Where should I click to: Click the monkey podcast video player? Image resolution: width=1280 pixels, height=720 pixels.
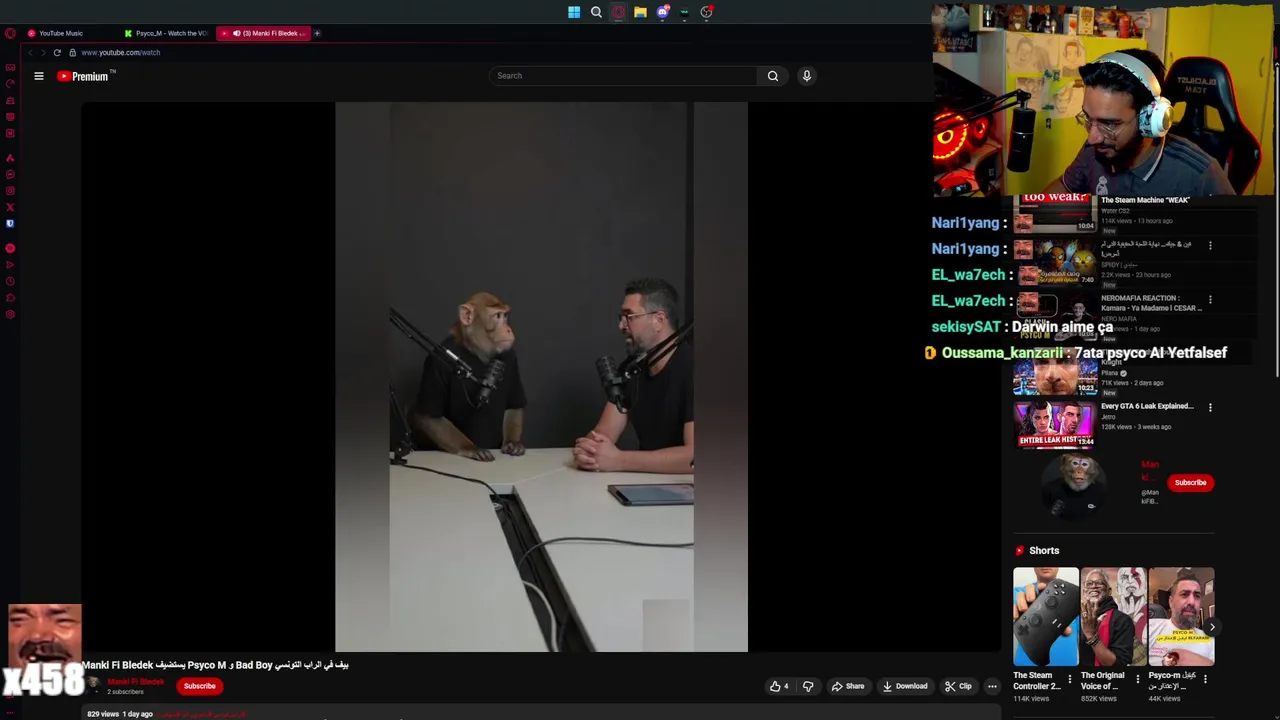(x=541, y=377)
